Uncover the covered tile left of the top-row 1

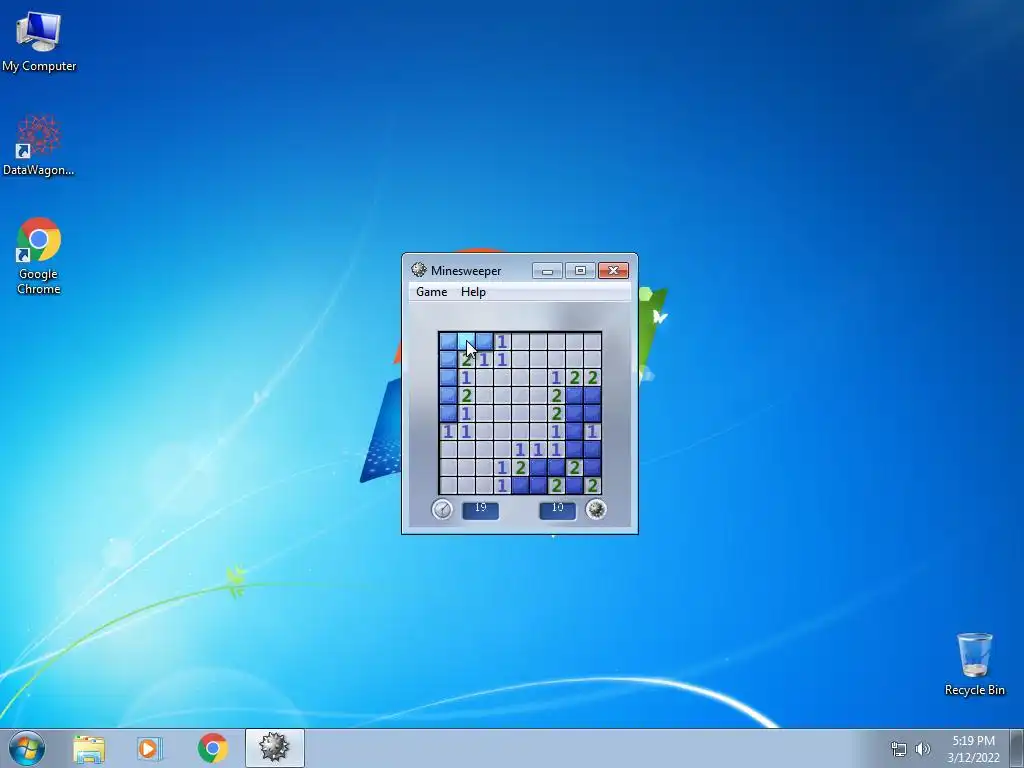click(x=484, y=341)
